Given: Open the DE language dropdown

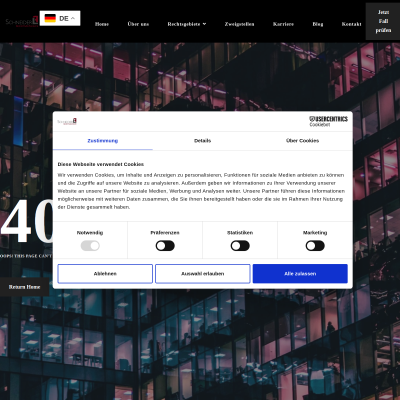Looking at the screenshot, I should point(60,18).
